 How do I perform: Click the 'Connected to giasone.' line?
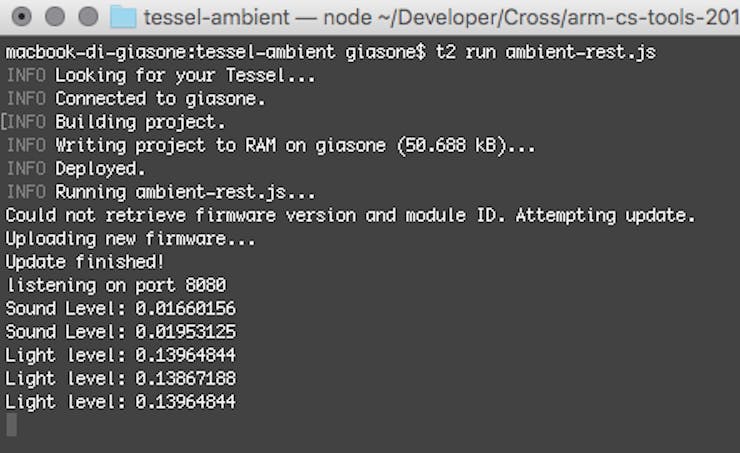pos(136,99)
